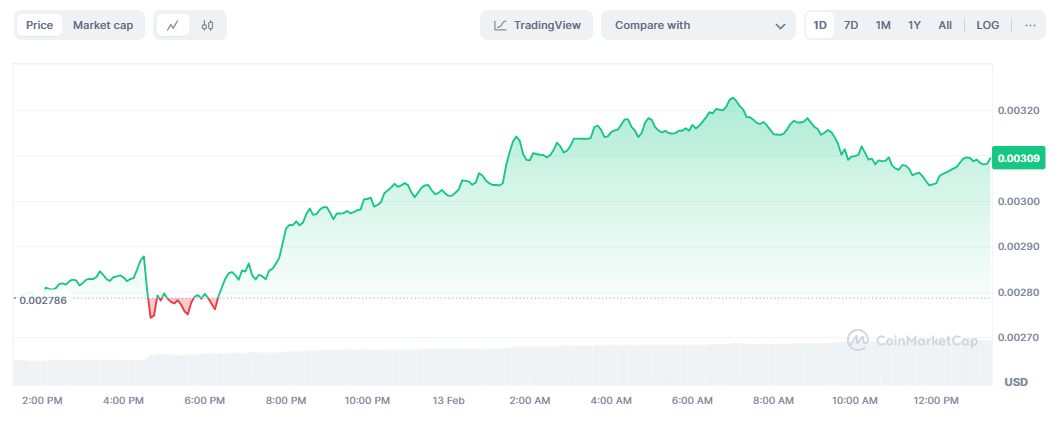Click the 4:00 PM axis label
Screen dimensions: 1059x424
click(x=123, y=400)
